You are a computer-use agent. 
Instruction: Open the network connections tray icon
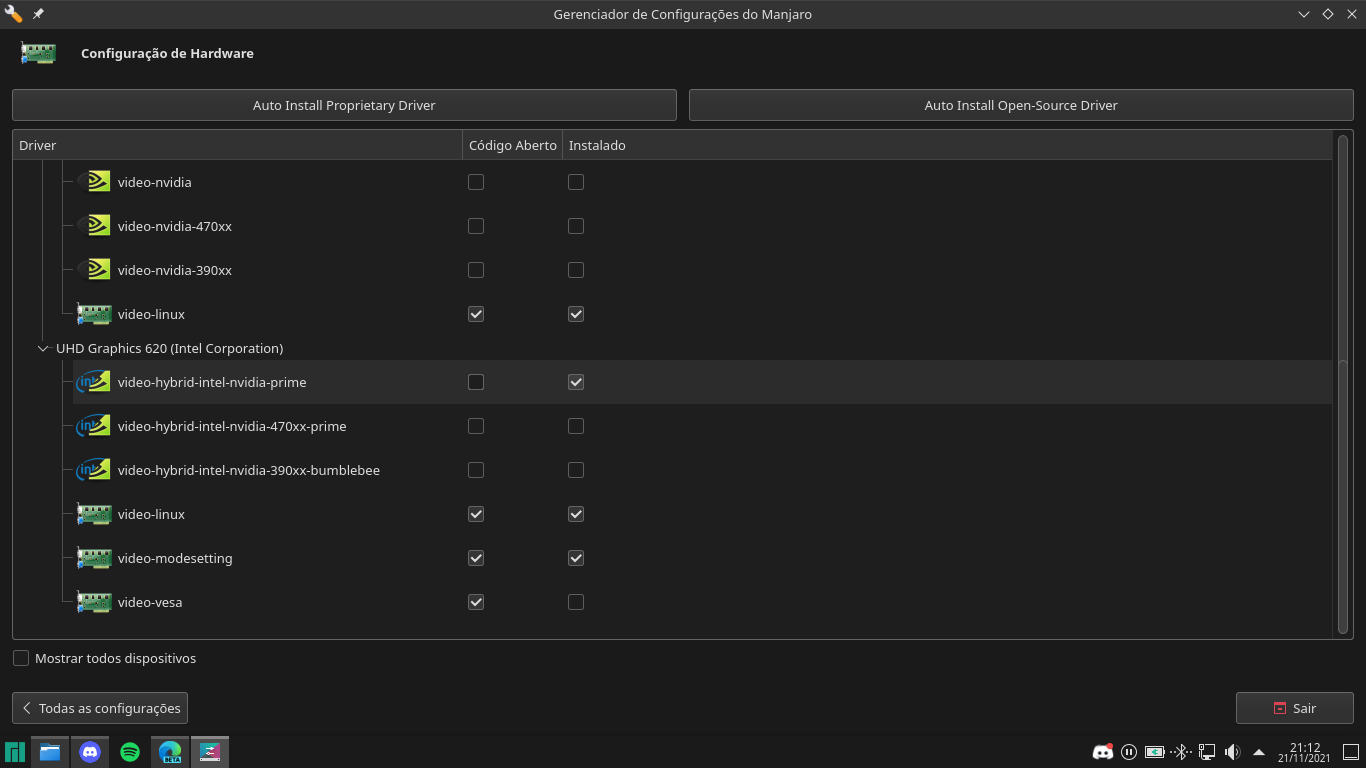(x=1207, y=752)
